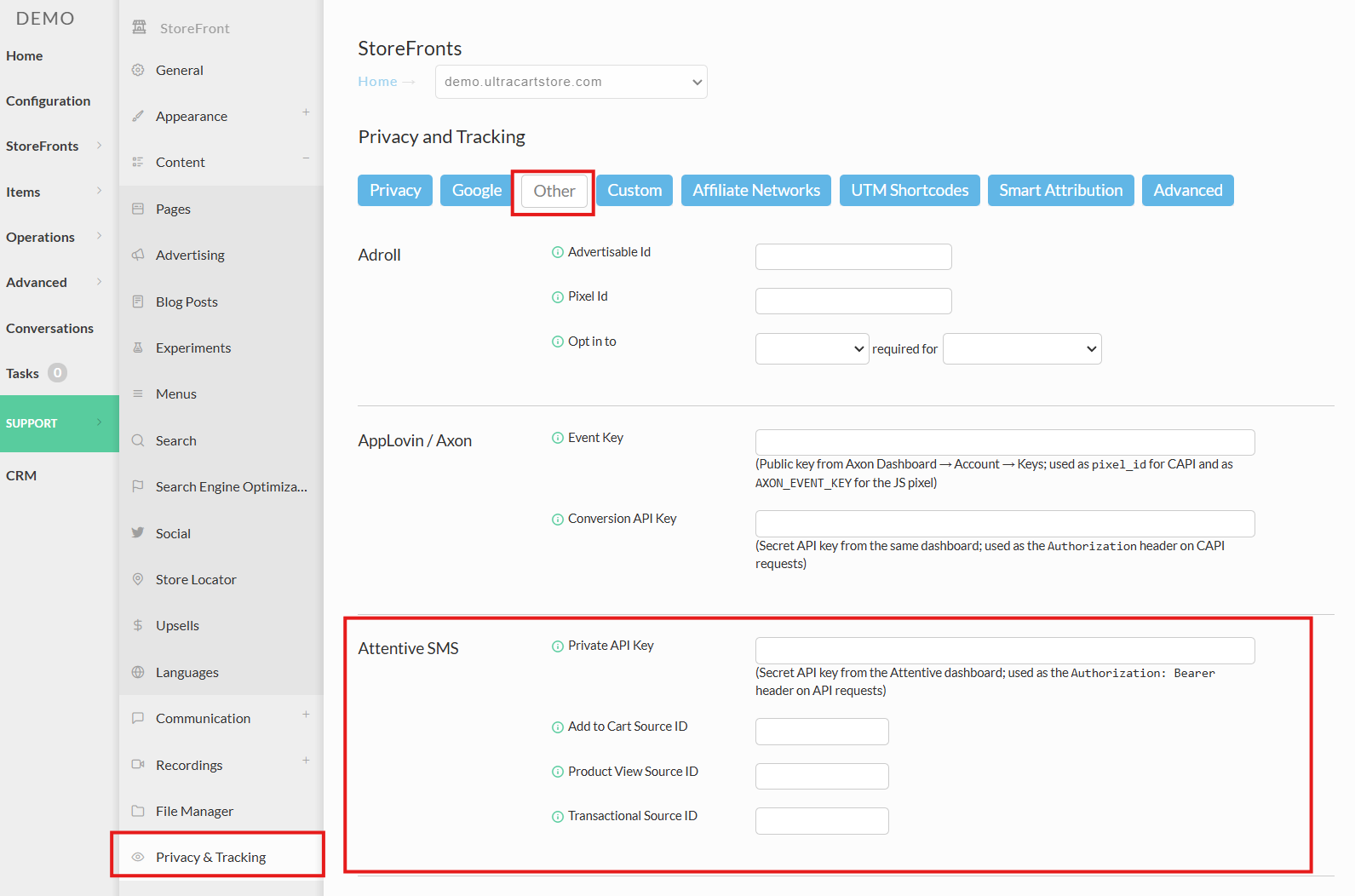This screenshot has width=1355, height=896.
Task: Click the Attentive Private API Key field
Action: 1005,651
